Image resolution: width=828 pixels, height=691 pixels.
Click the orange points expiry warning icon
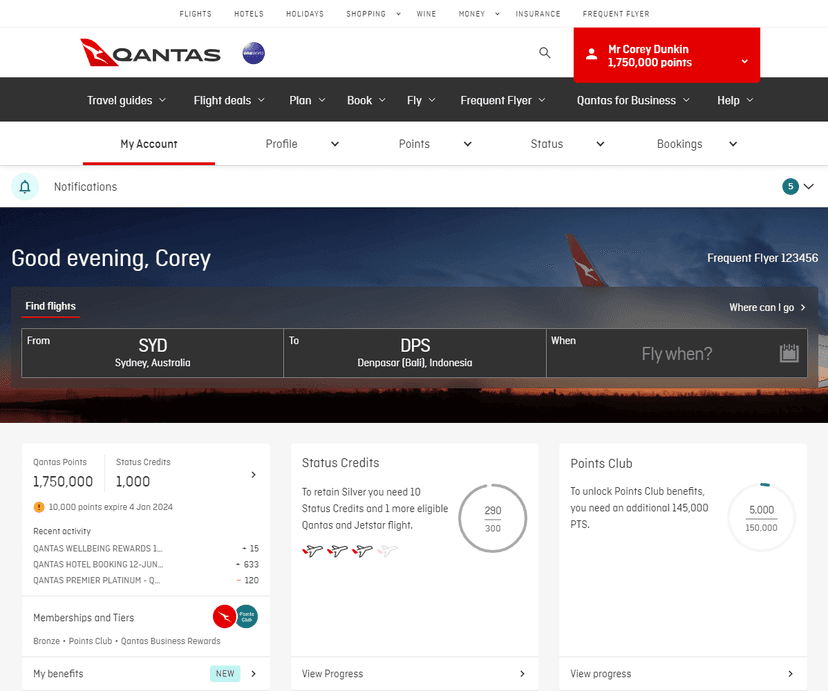pos(39,507)
